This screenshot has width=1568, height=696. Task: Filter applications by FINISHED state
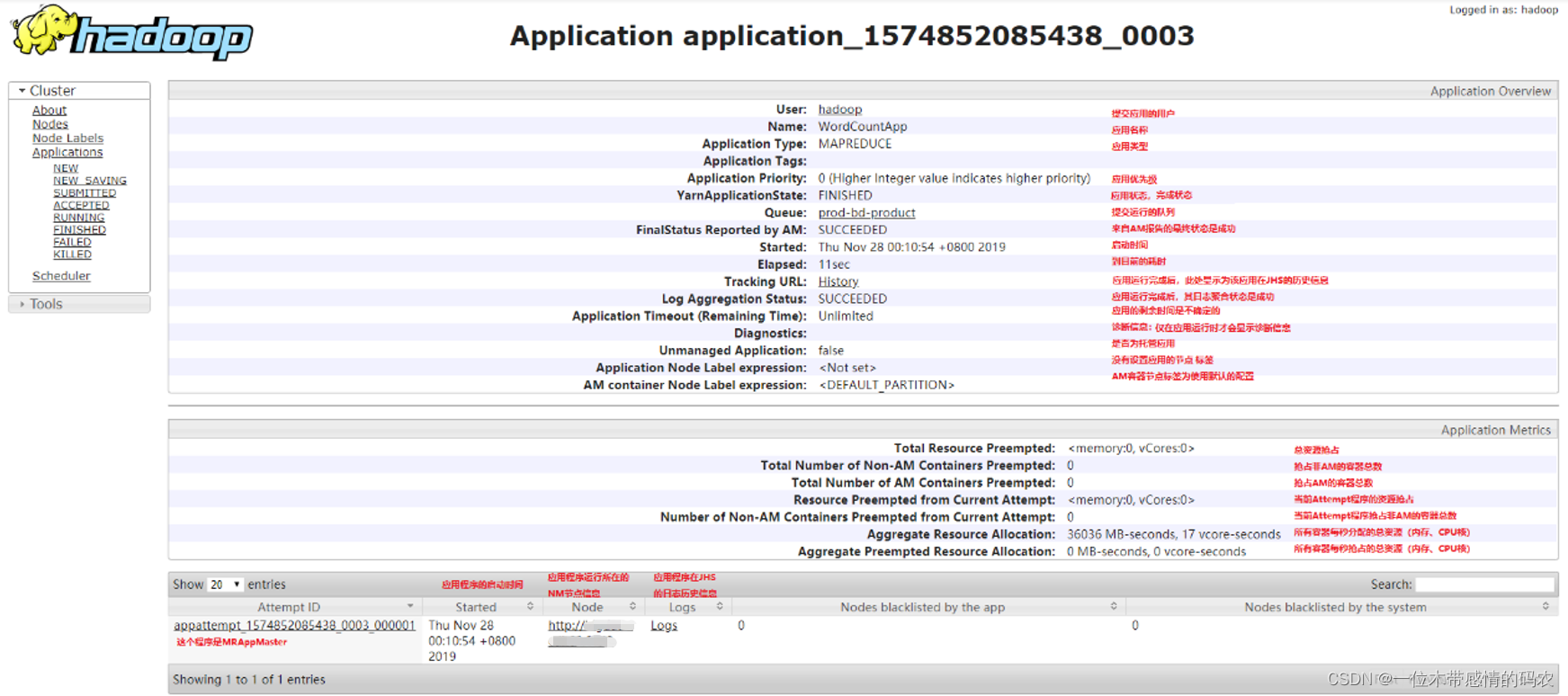click(x=79, y=230)
